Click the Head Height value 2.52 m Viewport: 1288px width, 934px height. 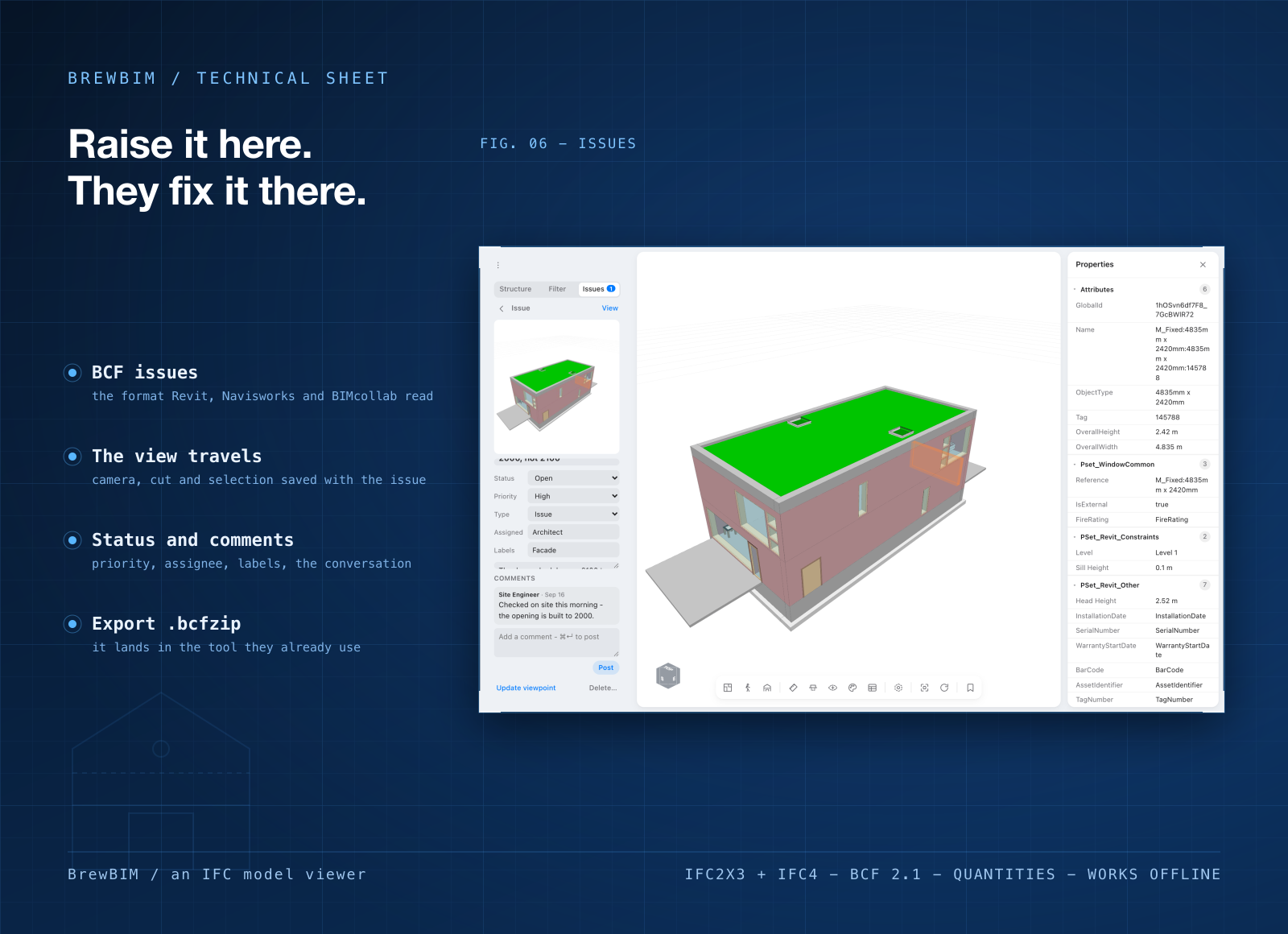point(1166,601)
